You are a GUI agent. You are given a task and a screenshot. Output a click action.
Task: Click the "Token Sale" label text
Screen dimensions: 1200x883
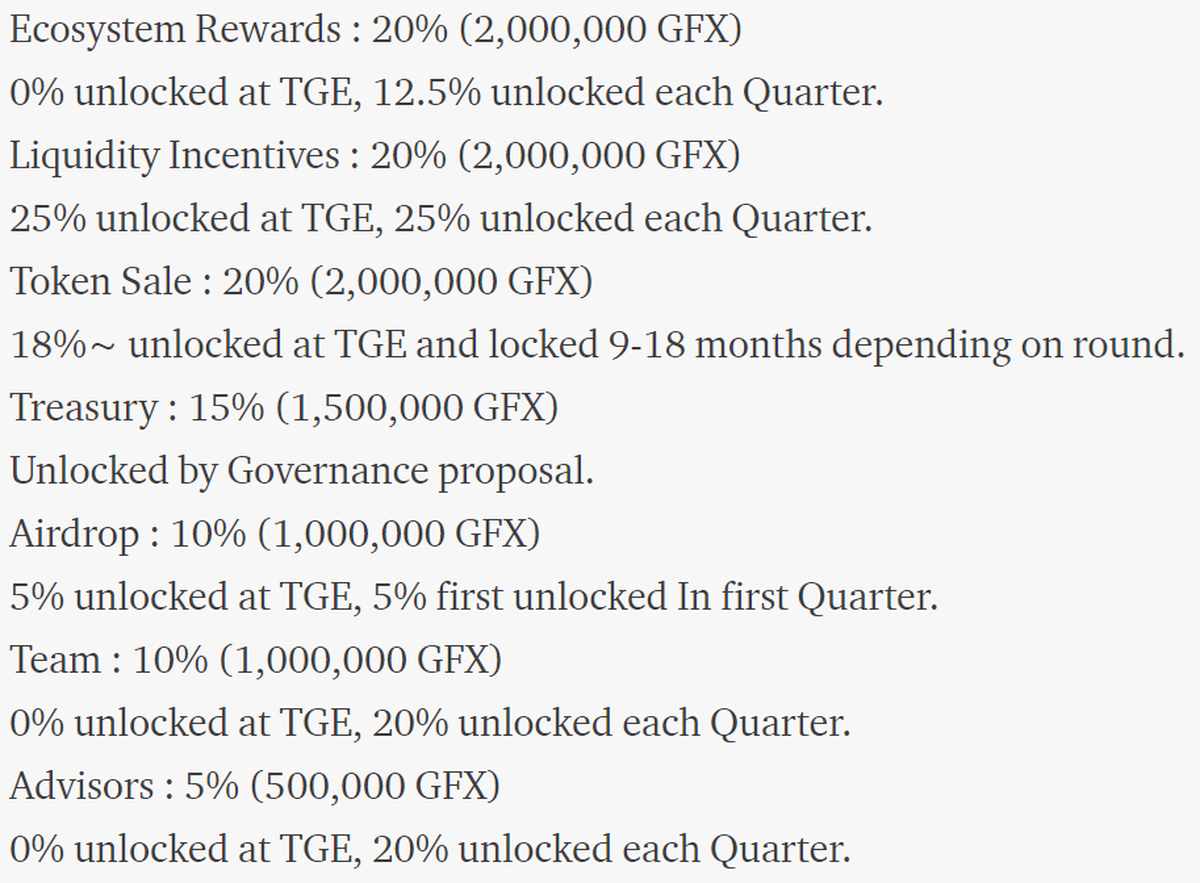click(100, 282)
